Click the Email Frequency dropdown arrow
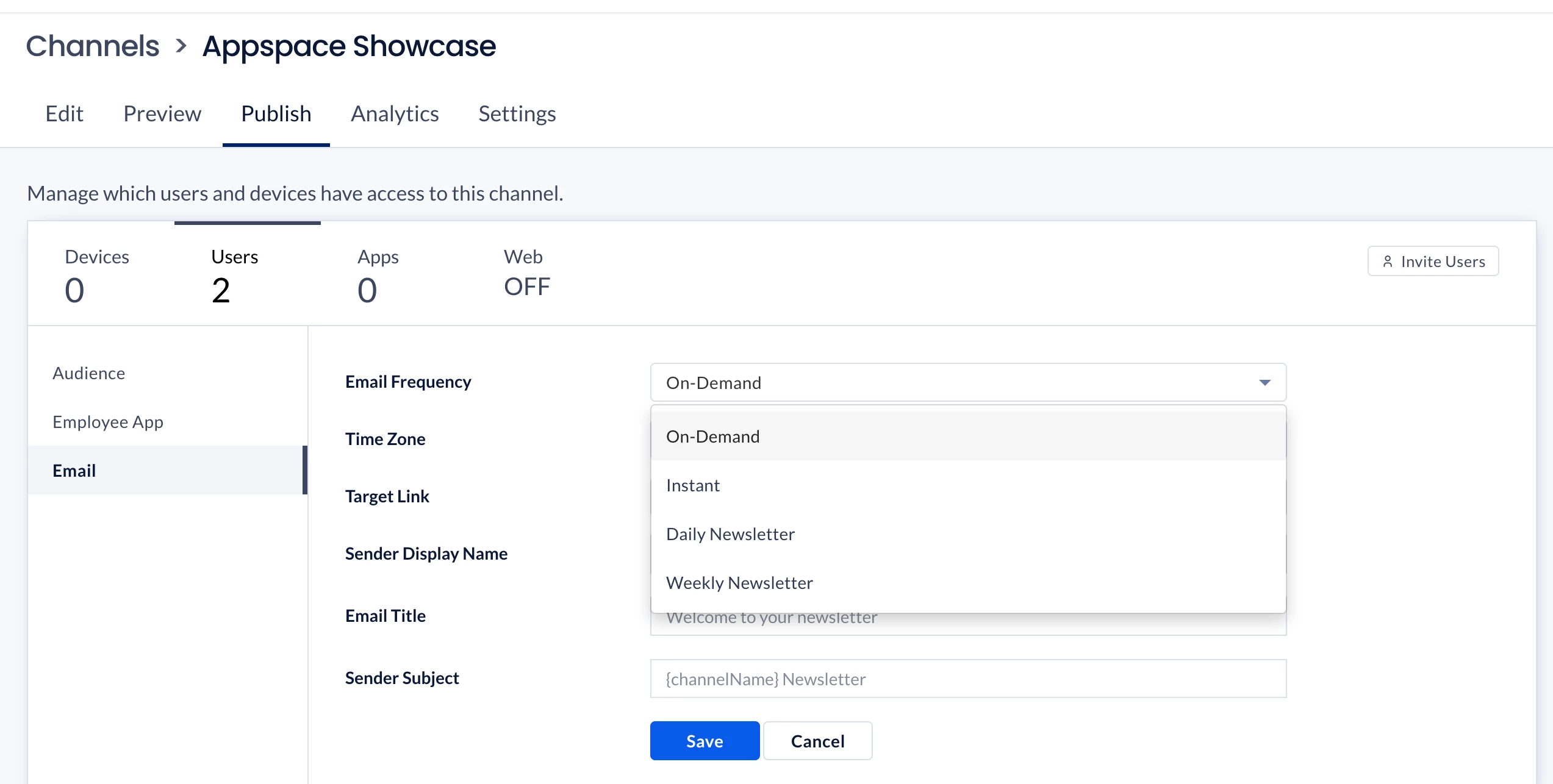This screenshot has width=1553, height=784. (x=1264, y=383)
